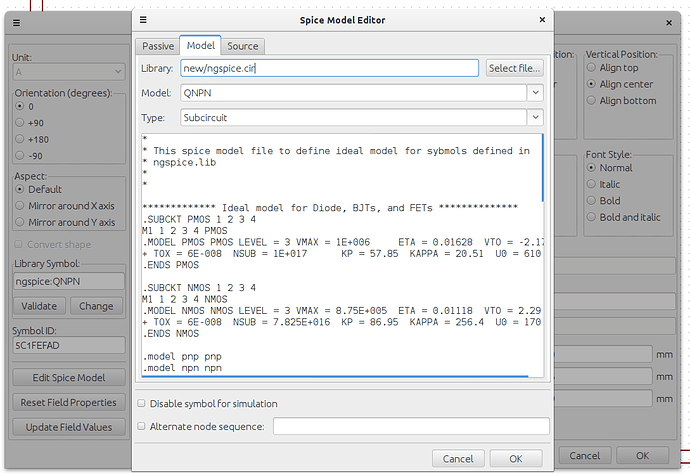Open the Unit dropdown in properties window

[x=69, y=72]
